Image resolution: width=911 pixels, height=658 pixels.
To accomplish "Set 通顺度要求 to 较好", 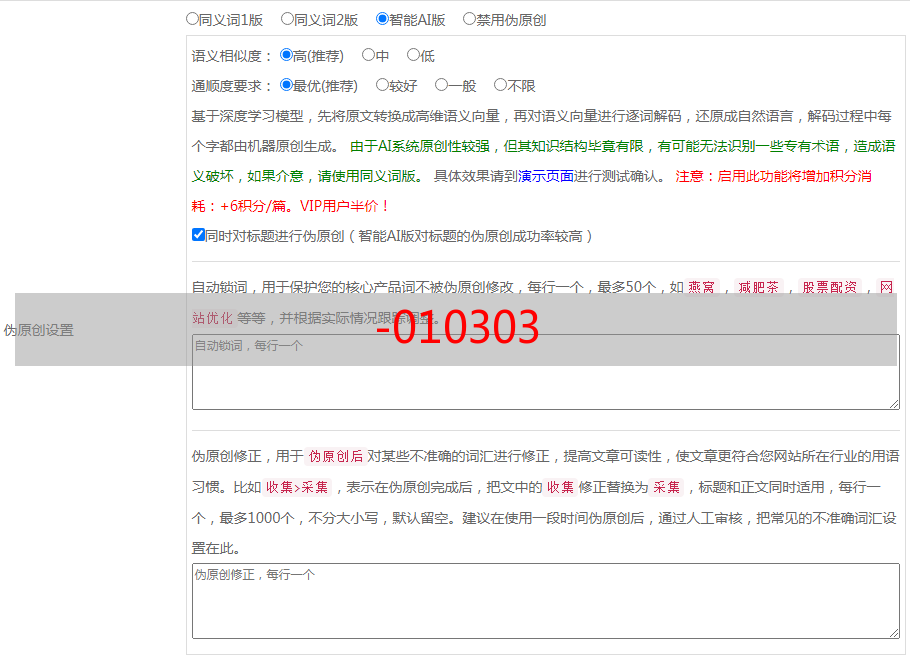I will [x=382, y=85].
